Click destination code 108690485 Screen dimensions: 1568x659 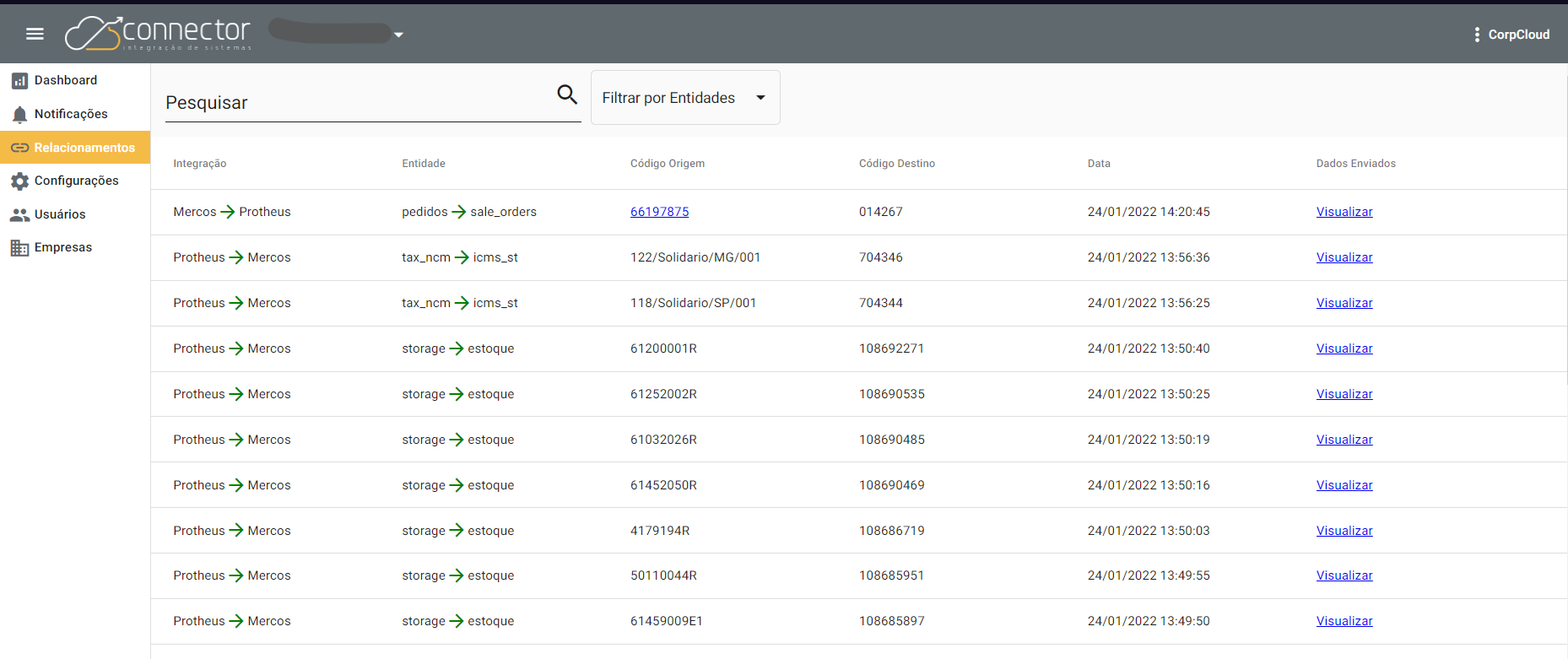pos(892,440)
